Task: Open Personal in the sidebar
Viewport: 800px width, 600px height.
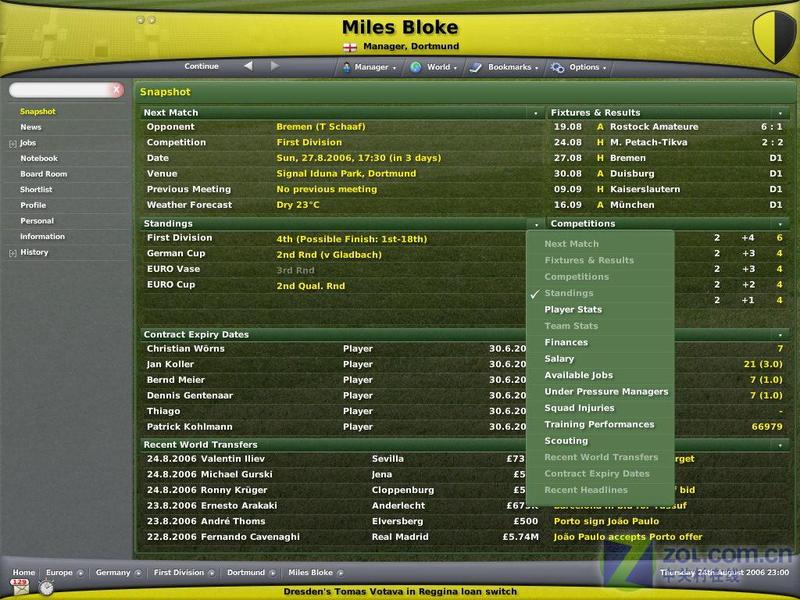Action: pos(37,221)
